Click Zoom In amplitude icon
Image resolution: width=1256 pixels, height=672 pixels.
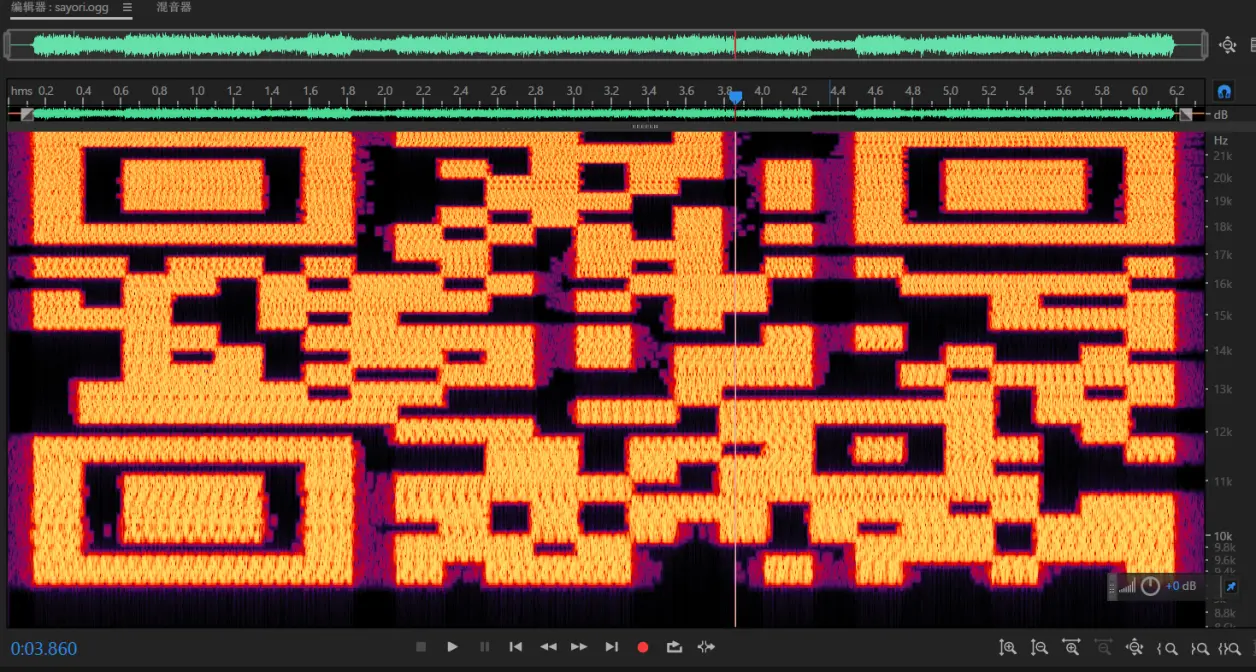tap(1007, 647)
